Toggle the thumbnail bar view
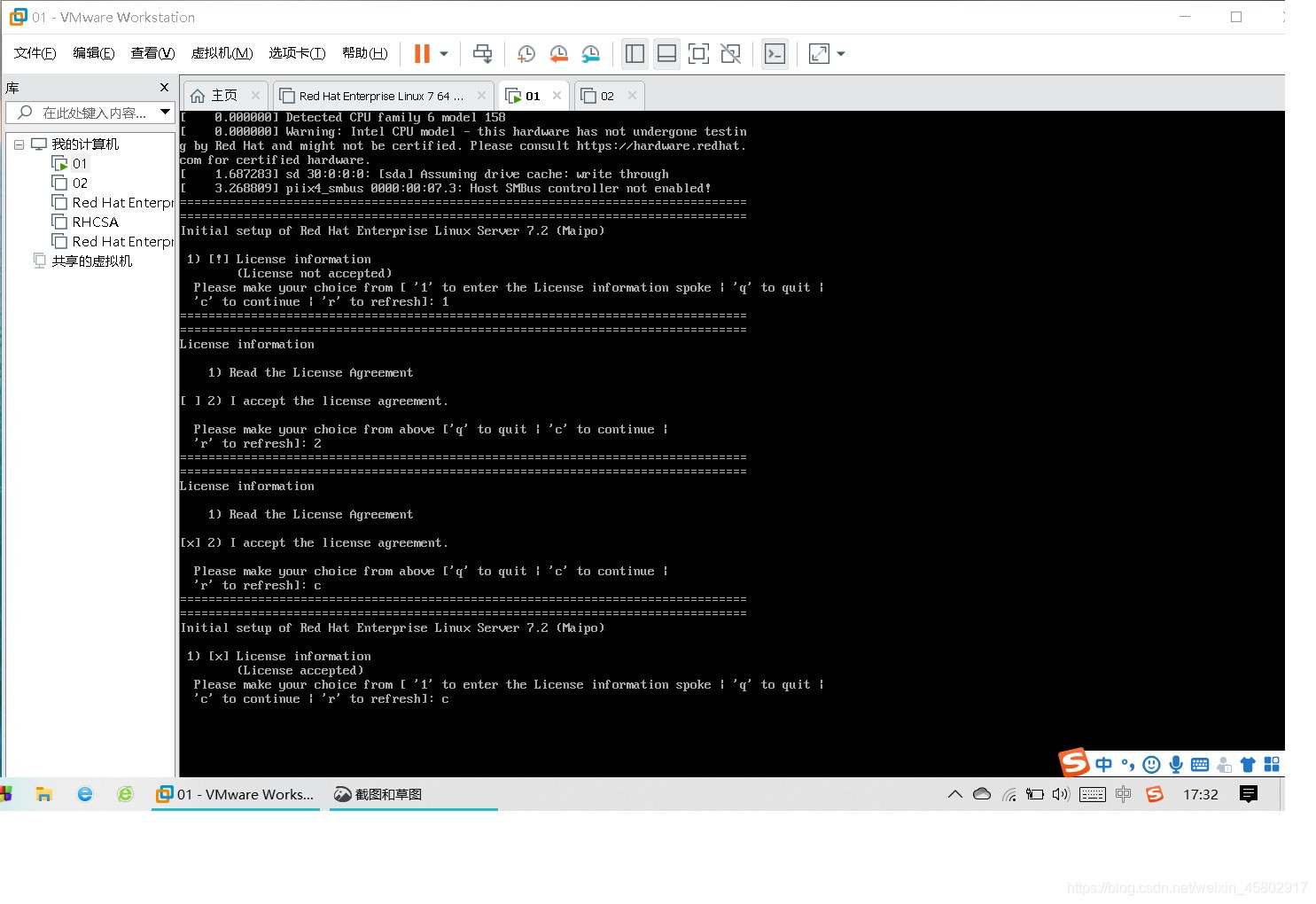 click(x=666, y=54)
